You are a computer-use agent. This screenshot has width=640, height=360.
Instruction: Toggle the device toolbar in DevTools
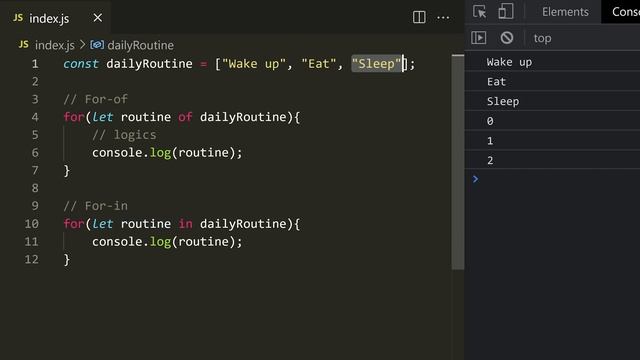tap(506, 11)
